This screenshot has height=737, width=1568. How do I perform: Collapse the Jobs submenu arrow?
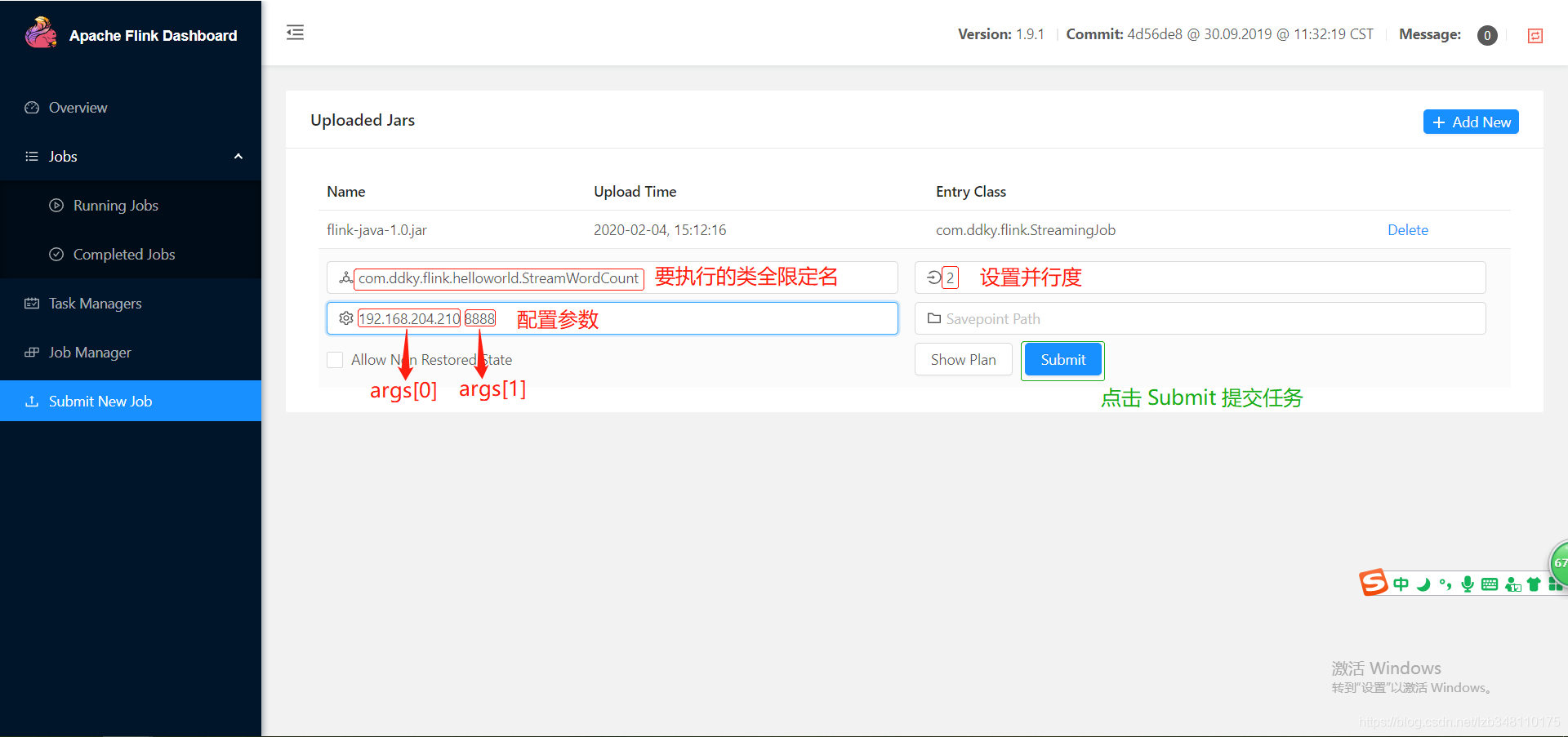point(238,157)
